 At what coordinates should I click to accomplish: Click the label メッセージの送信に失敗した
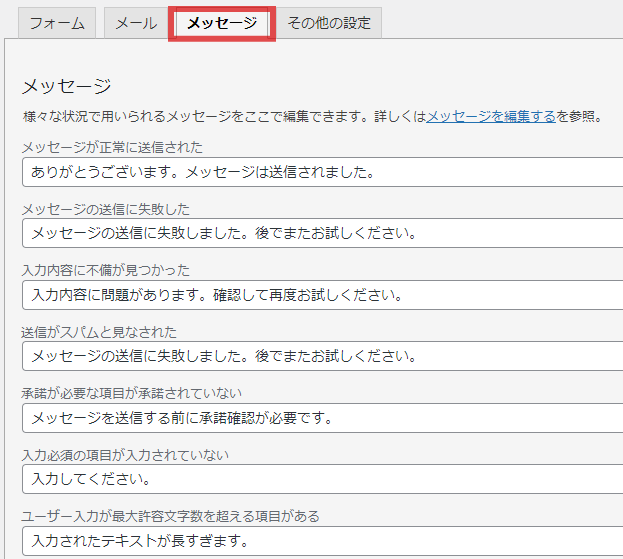pyautogui.click(x=106, y=209)
